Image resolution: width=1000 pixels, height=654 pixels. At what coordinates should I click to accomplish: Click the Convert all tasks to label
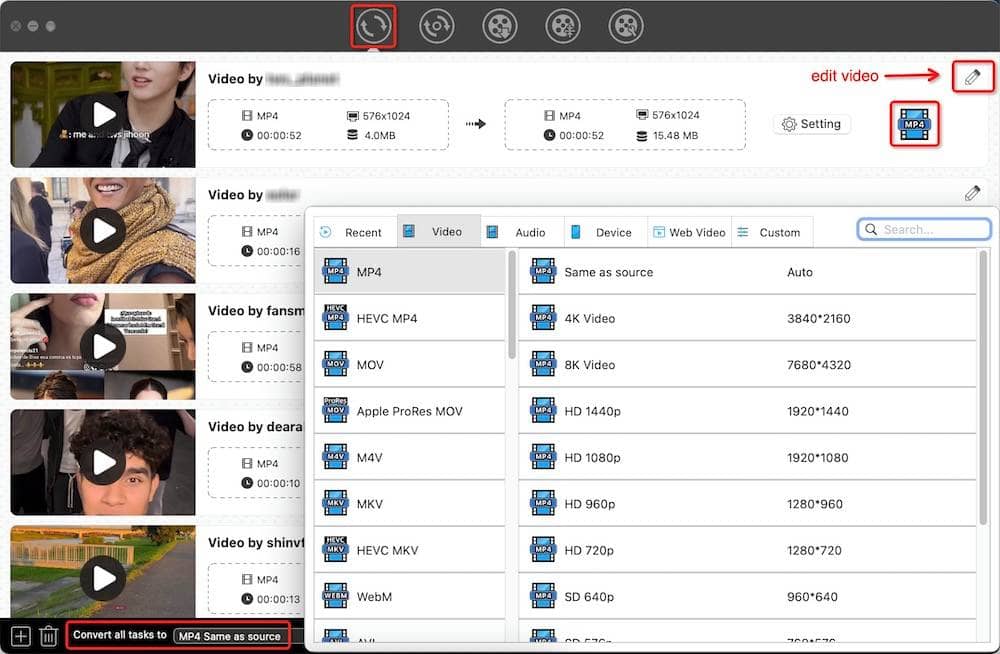120,635
